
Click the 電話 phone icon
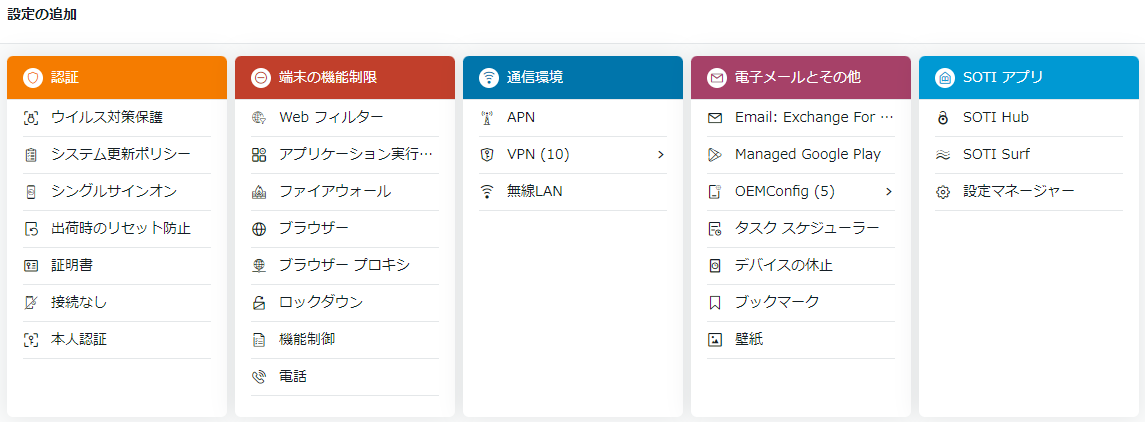pos(259,377)
